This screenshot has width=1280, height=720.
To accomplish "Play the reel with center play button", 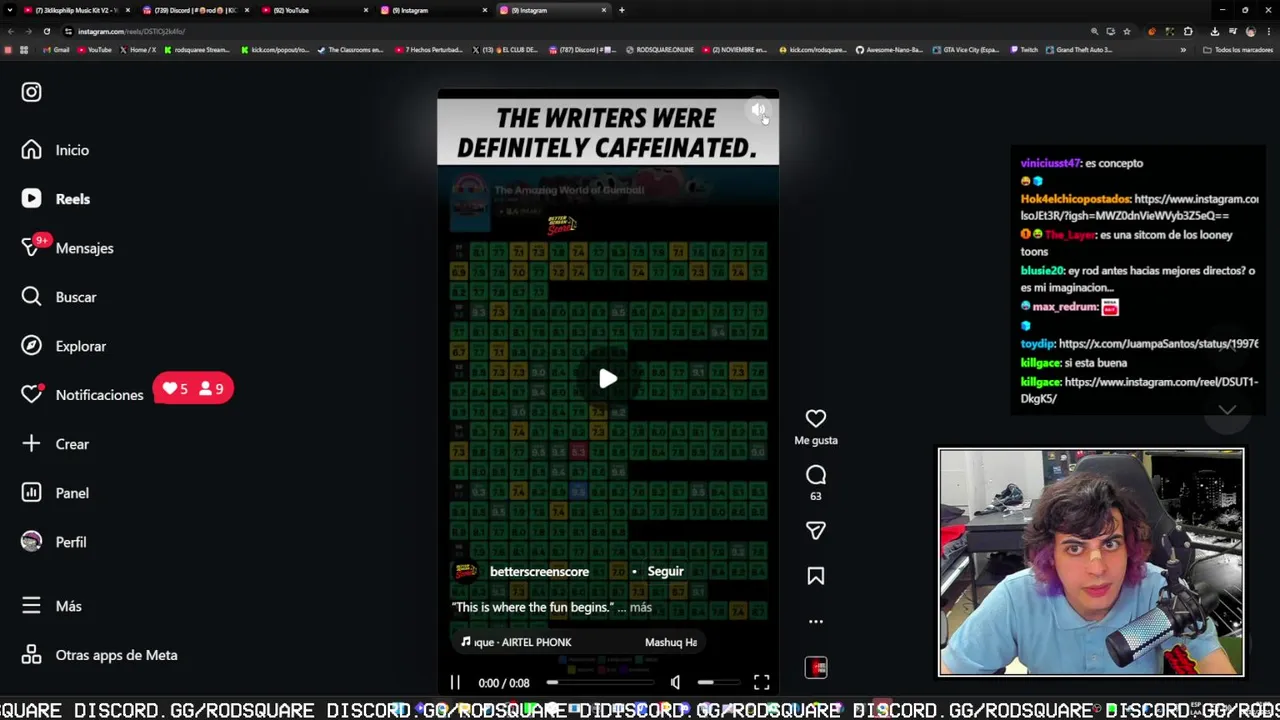I will 608,379.
